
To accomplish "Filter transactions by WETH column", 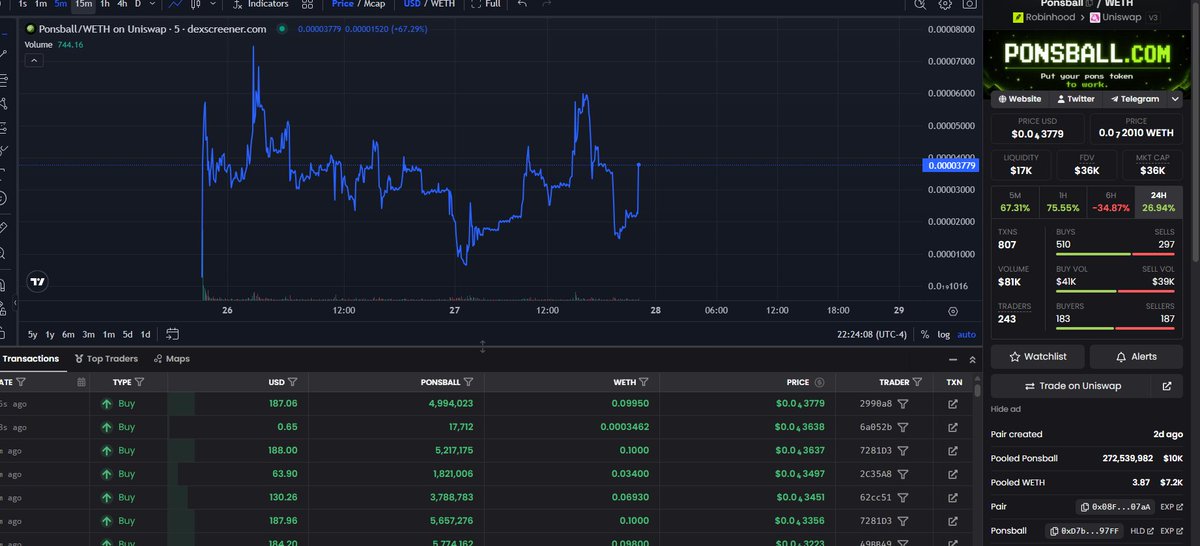I will (643, 382).
